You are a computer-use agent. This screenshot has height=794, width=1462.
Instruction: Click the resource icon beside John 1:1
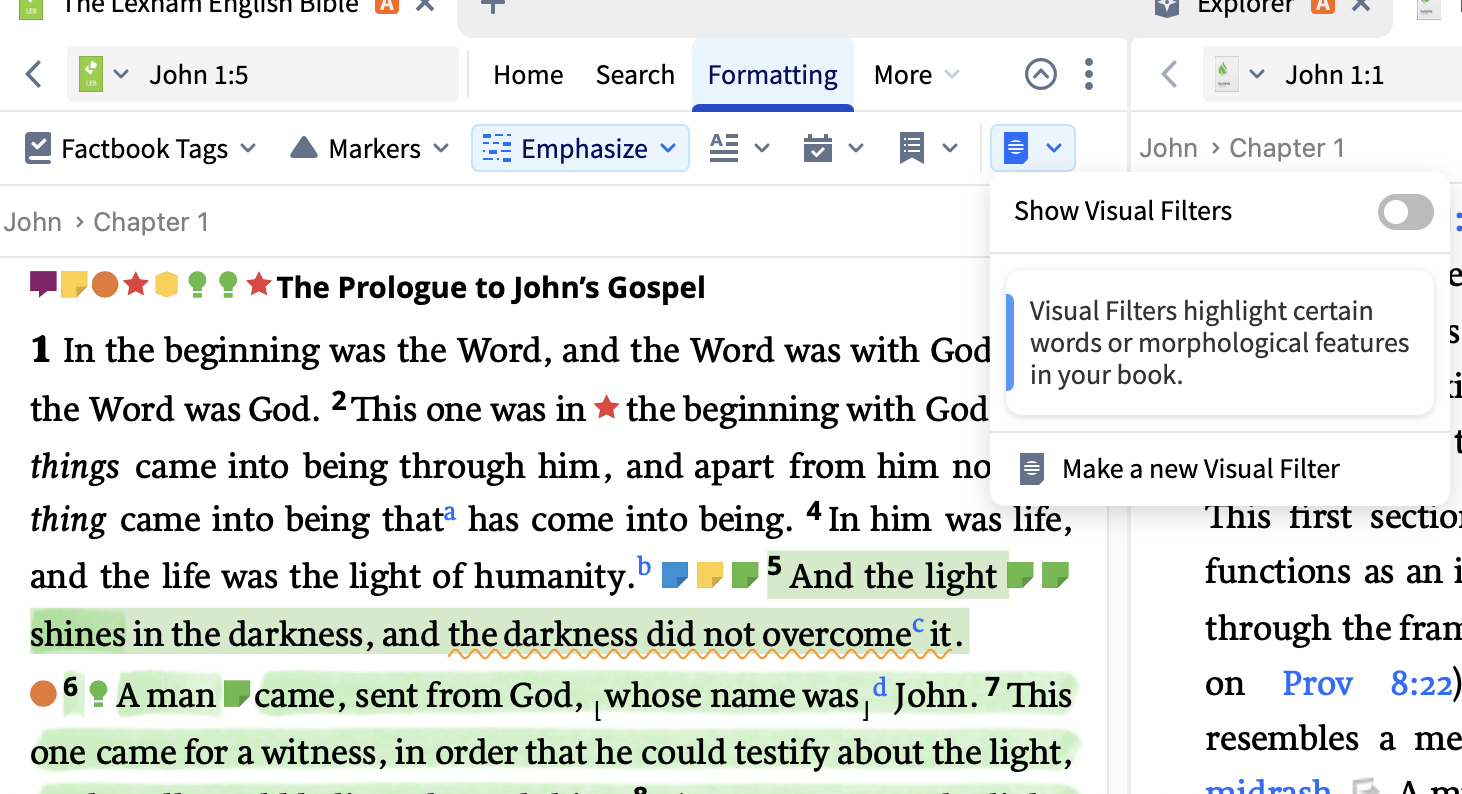coord(1226,74)
